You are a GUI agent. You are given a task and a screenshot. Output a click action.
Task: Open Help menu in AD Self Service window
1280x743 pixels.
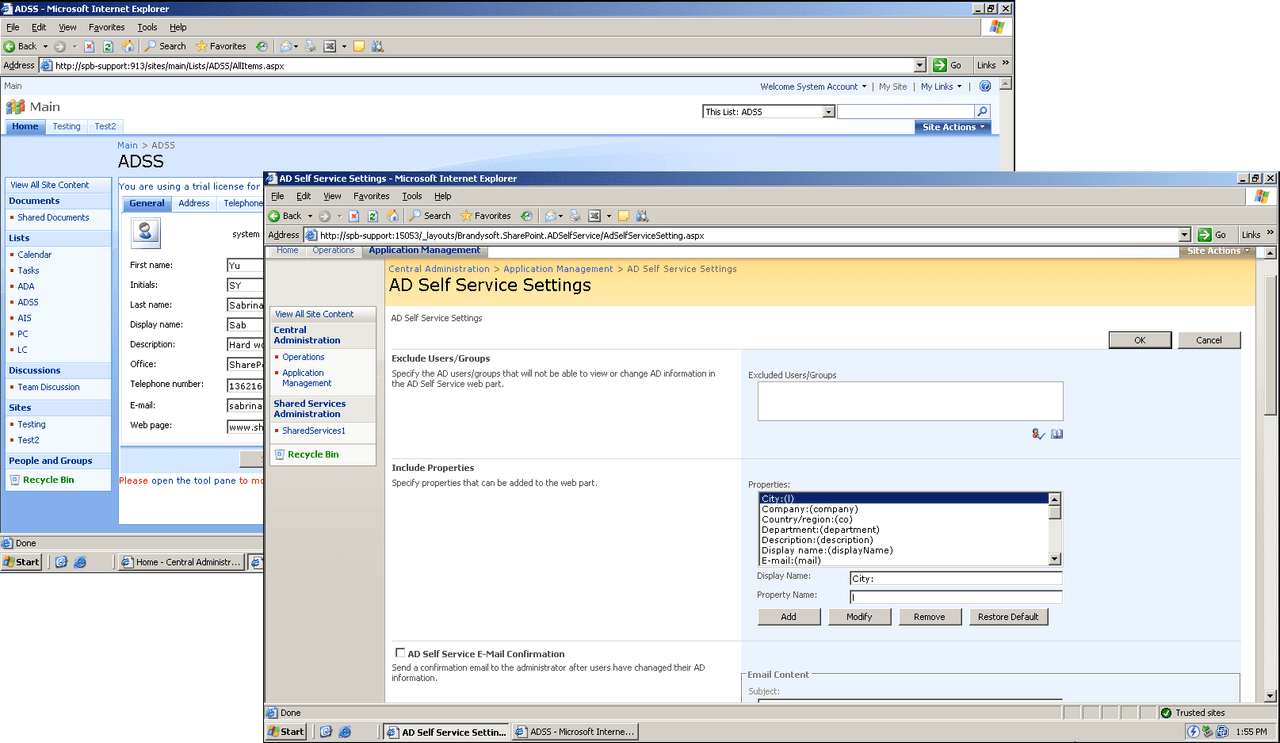[x=442, y=196]
